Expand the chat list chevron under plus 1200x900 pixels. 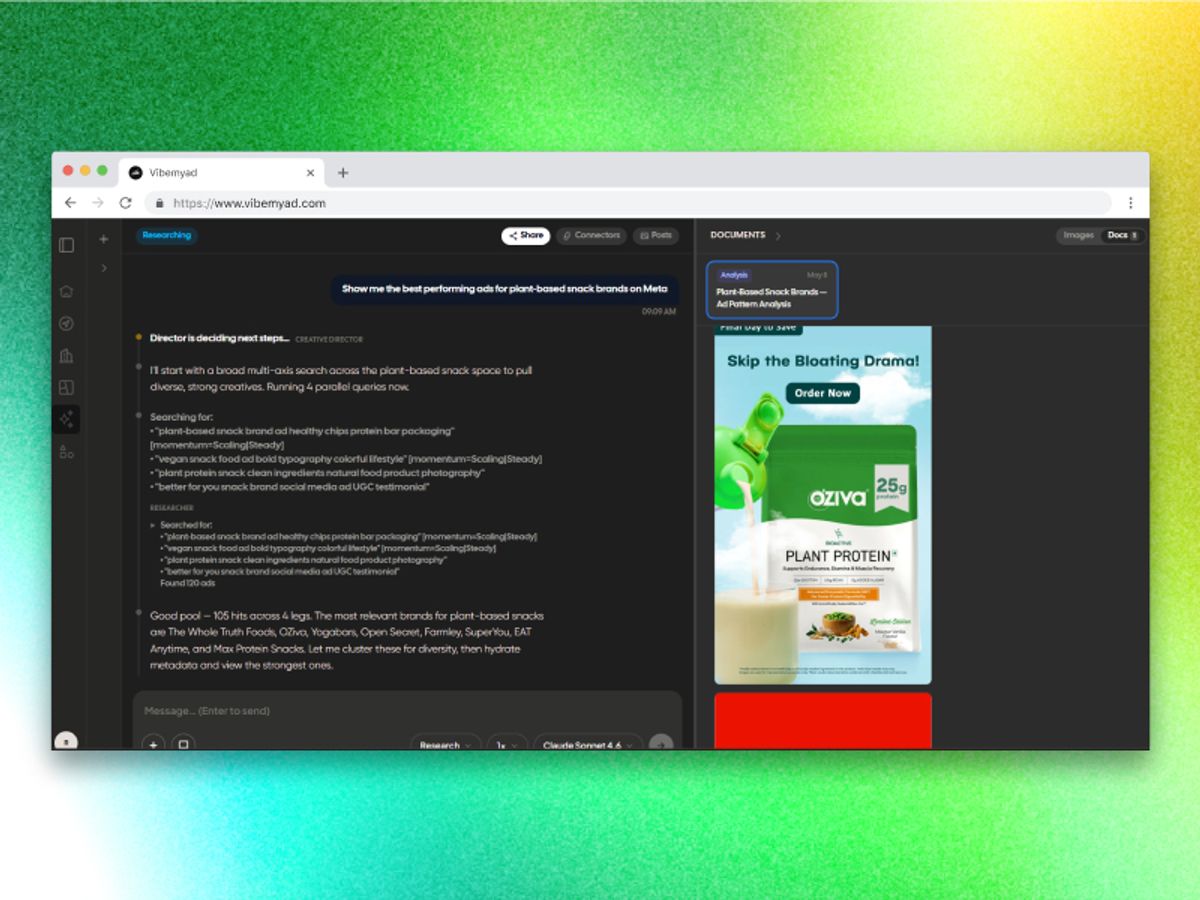[x=104, y=268]
